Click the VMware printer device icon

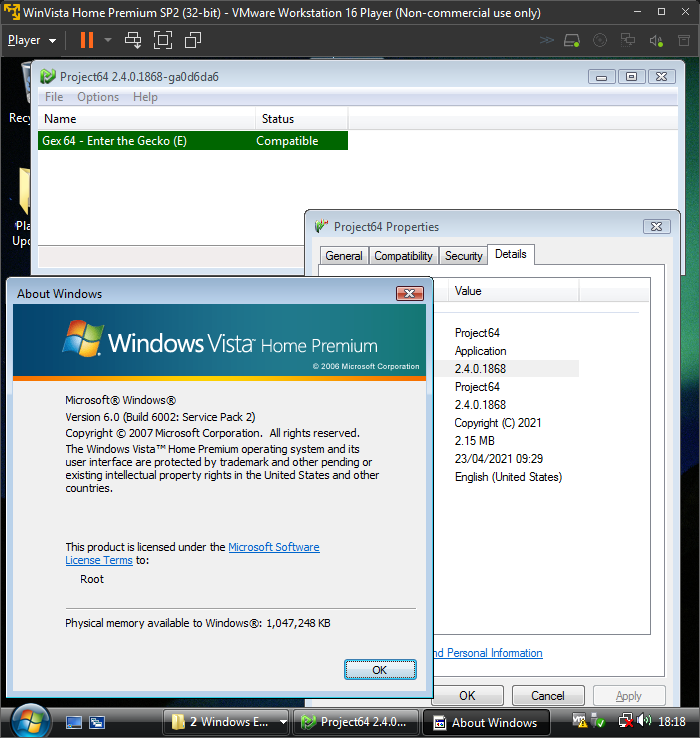pos(684,40)
